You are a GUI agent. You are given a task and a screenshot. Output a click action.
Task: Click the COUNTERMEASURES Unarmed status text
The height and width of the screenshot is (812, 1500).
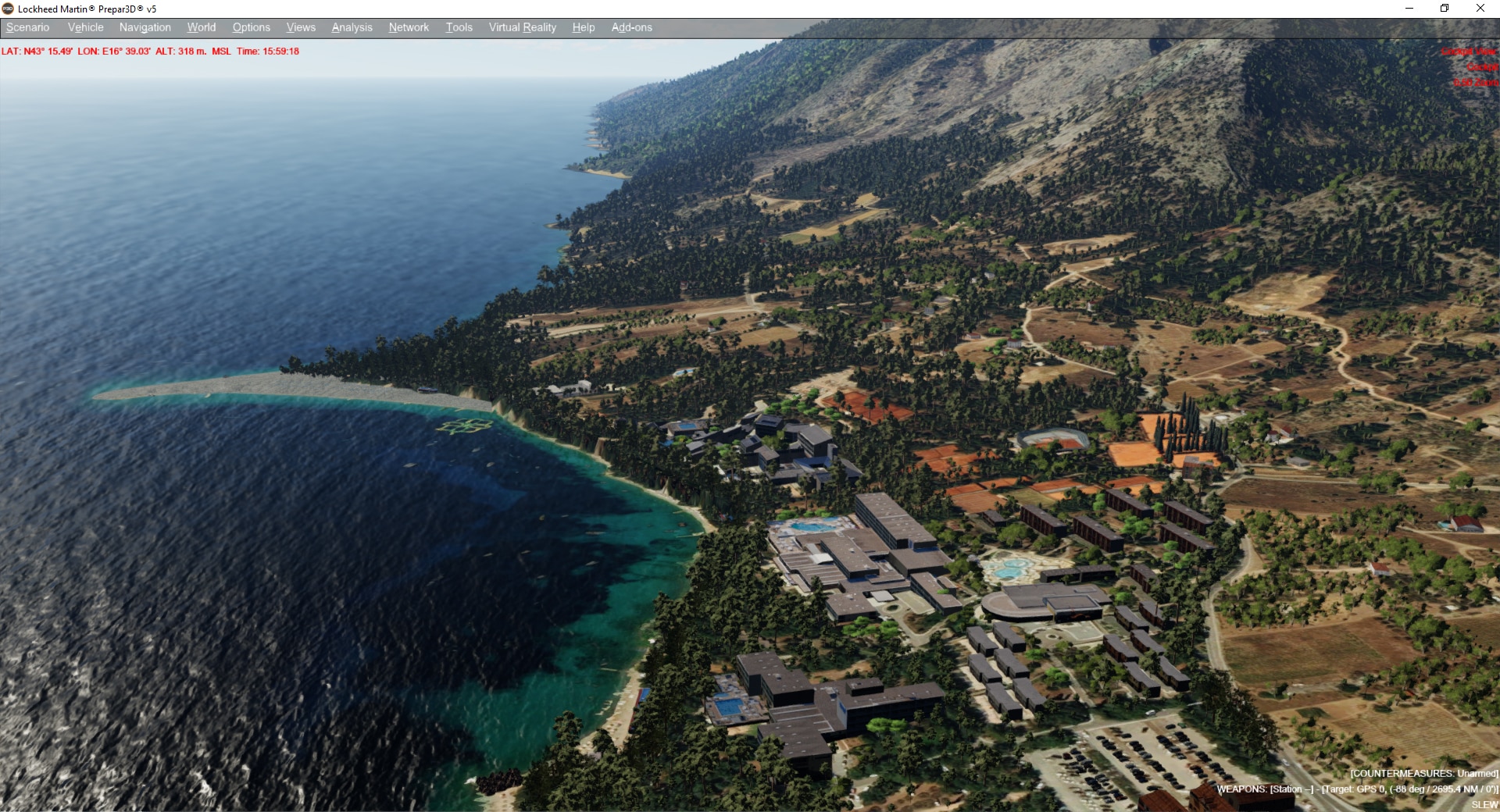[1423, 773]
